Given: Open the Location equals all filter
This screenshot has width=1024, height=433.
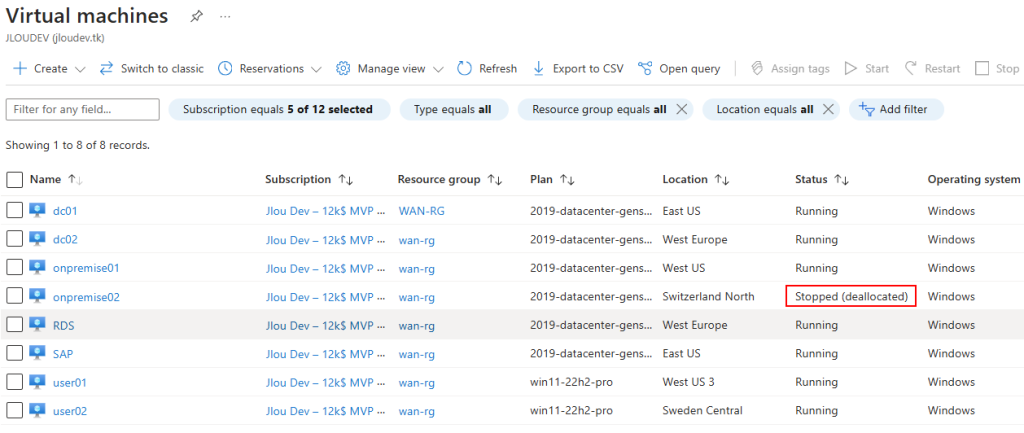Looking at the screenshot, I should pos(765,110).
